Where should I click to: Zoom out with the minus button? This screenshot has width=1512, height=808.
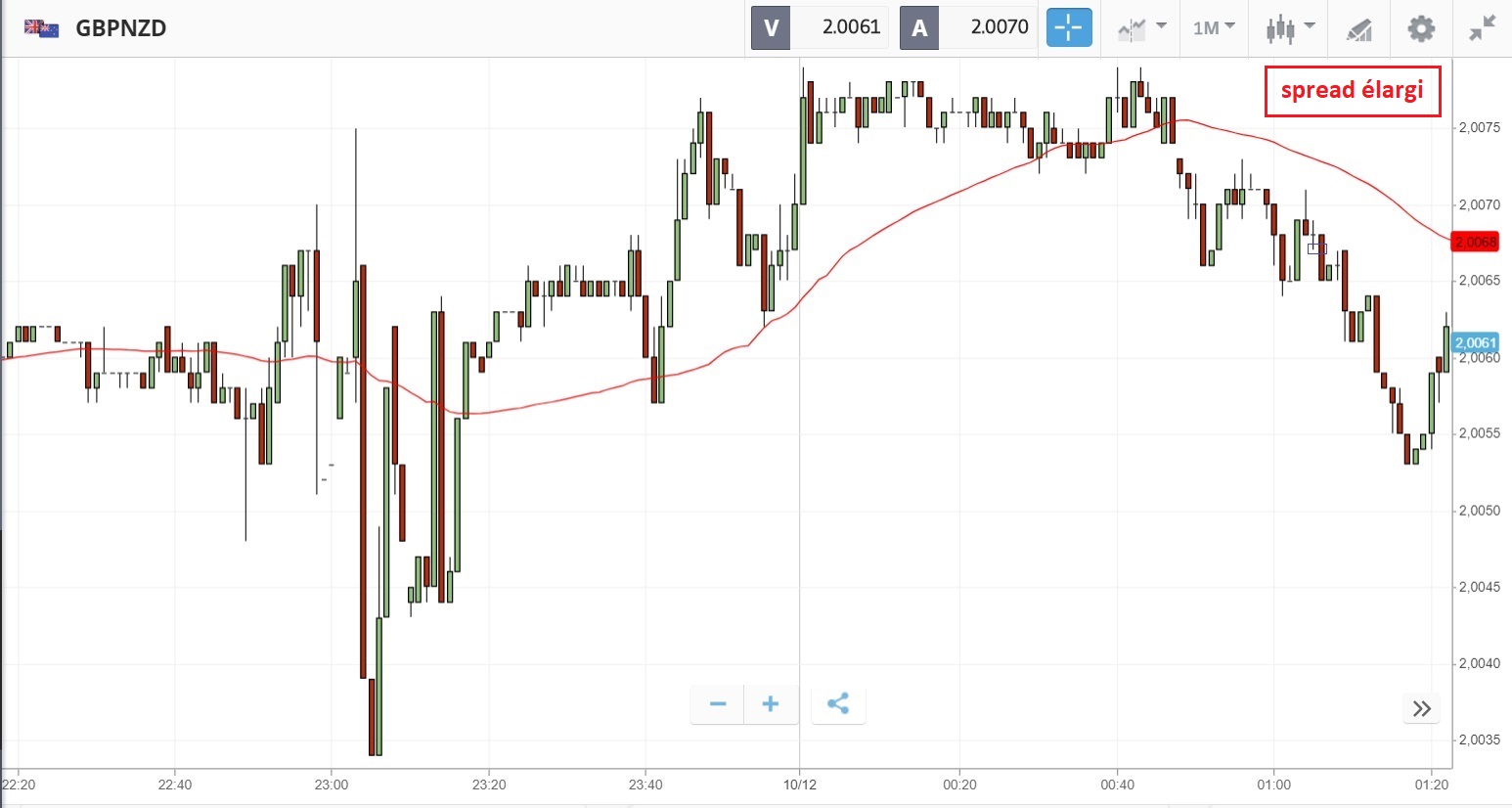coord(717,704)
